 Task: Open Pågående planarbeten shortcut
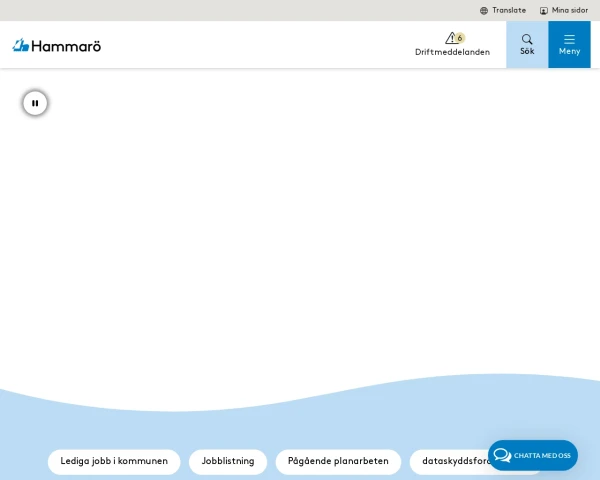click(x=338, y=461)
